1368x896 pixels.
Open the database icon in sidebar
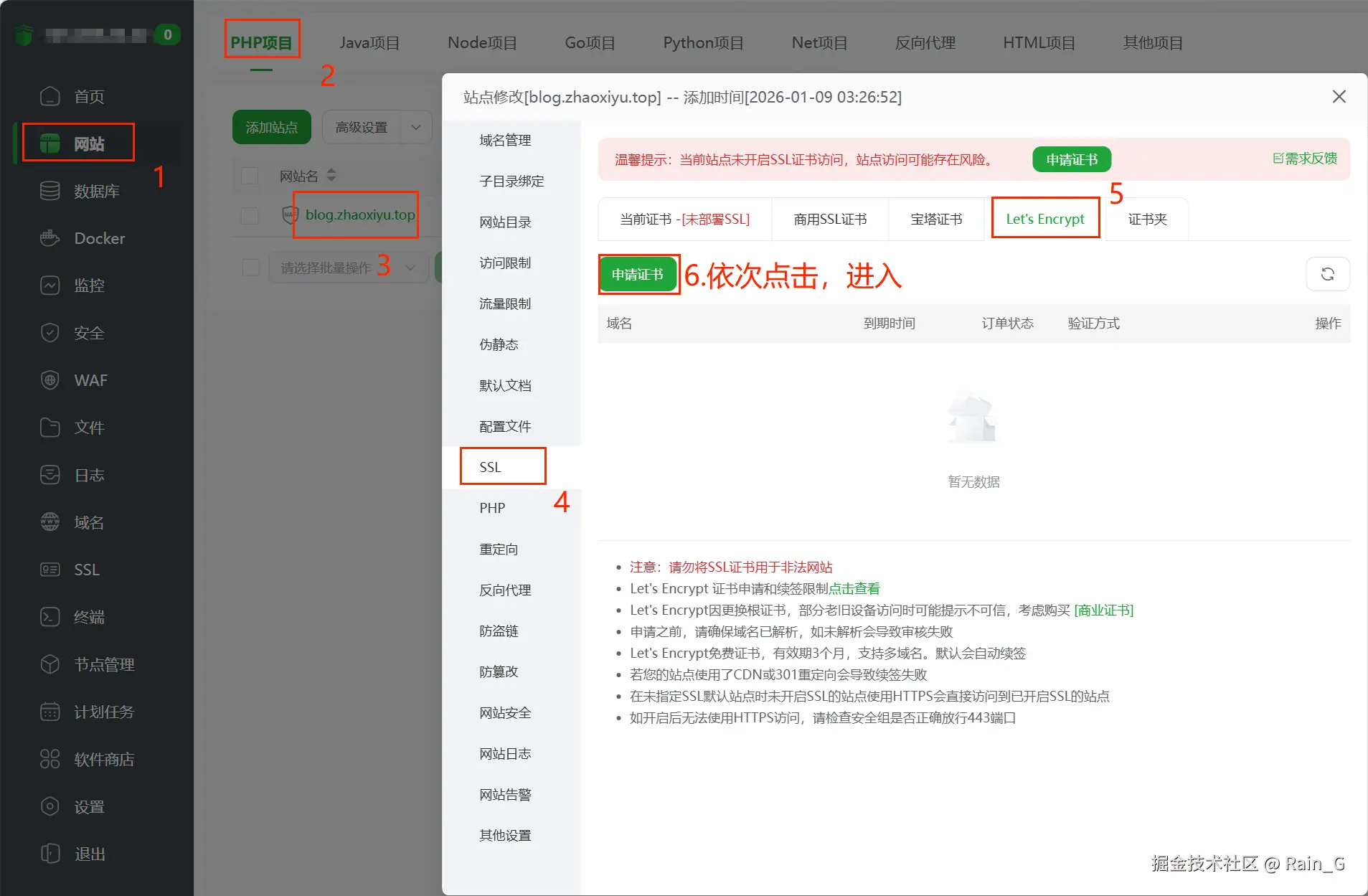(x=49, y=191)
